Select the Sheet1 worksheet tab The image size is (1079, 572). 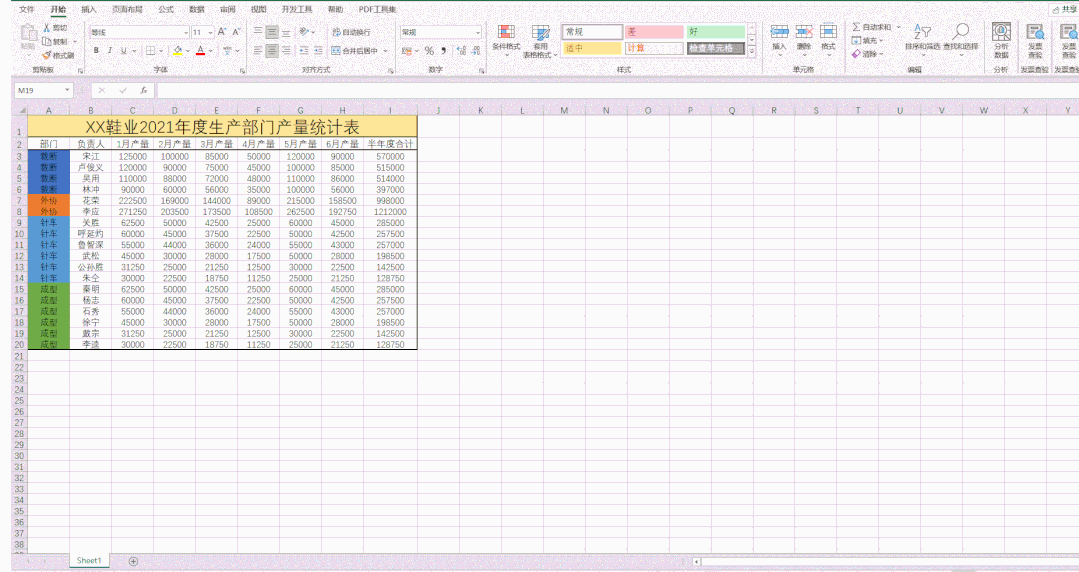coord(89,561)
